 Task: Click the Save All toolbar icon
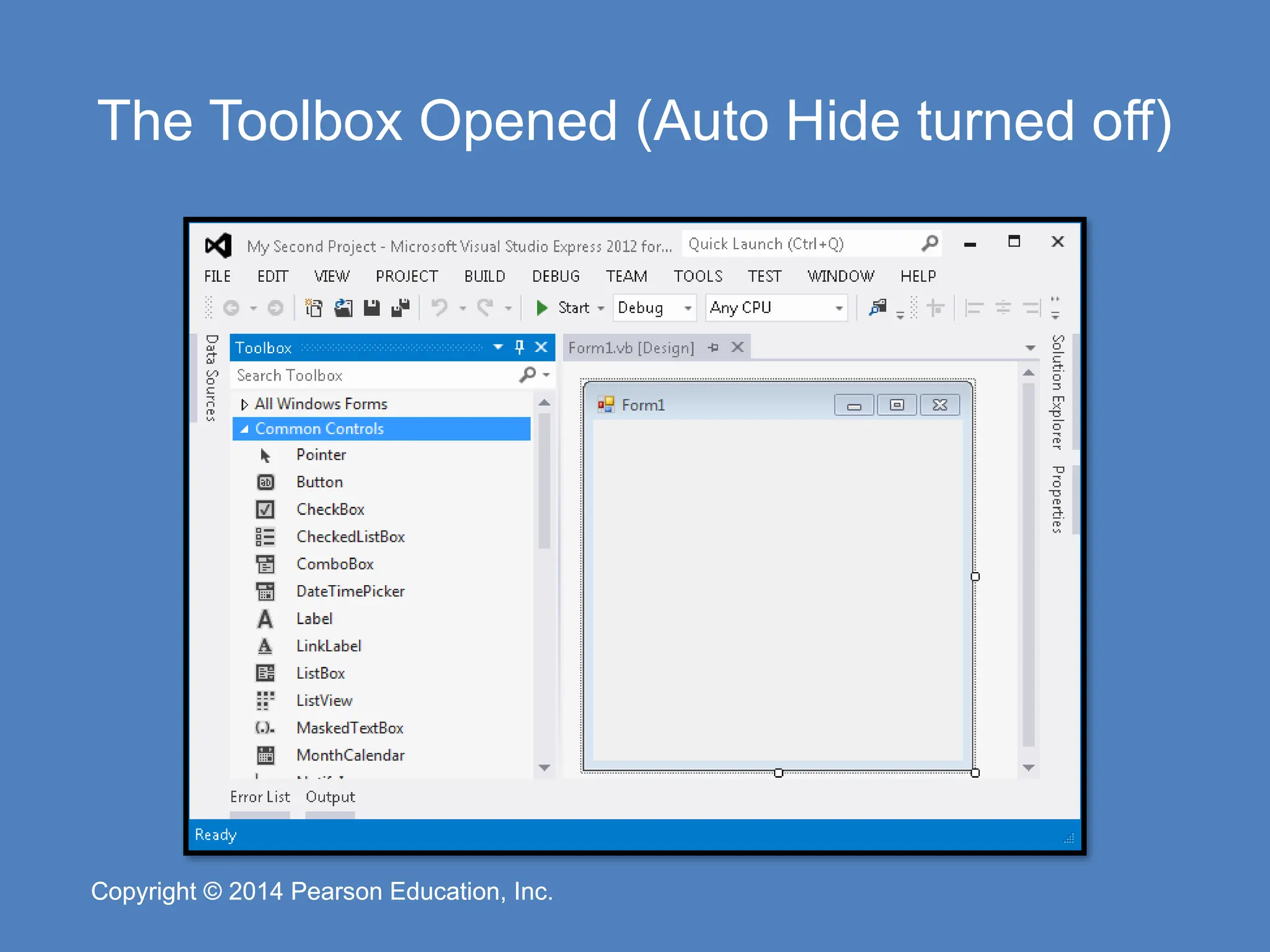coord(401,308)
